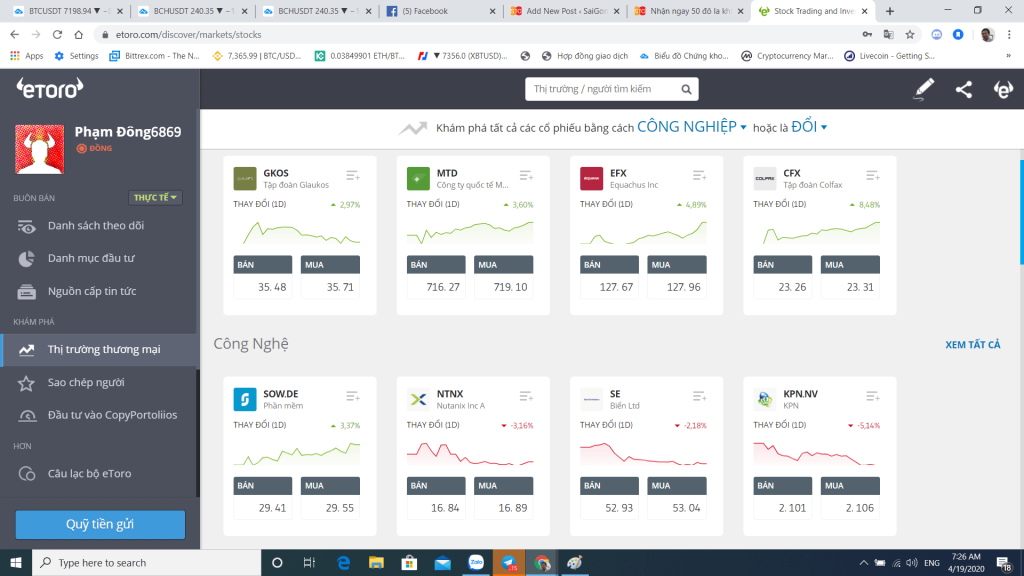Open the ĐỔI exchange dropdown
The width and height of the screenshot is (1024, 576).
pos(809,127)
